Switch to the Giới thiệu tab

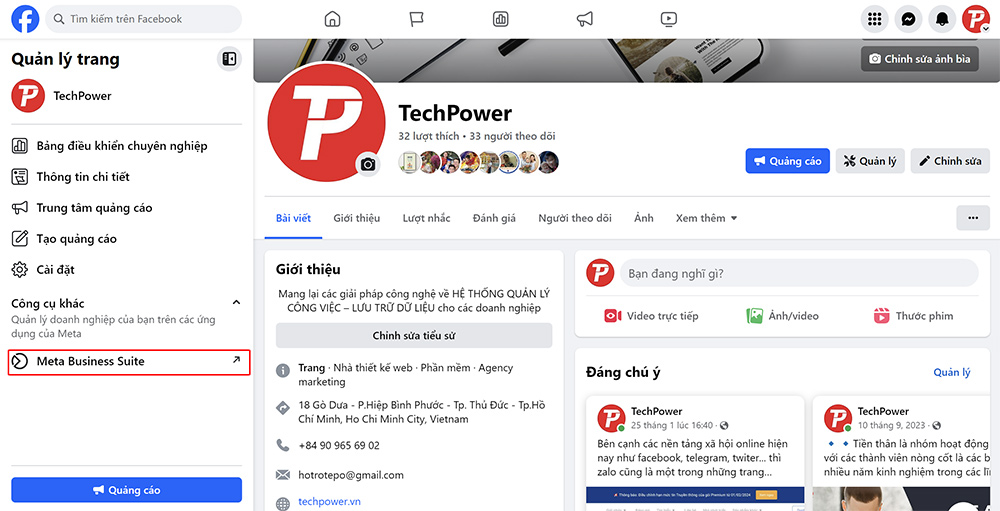coord(357,218)
